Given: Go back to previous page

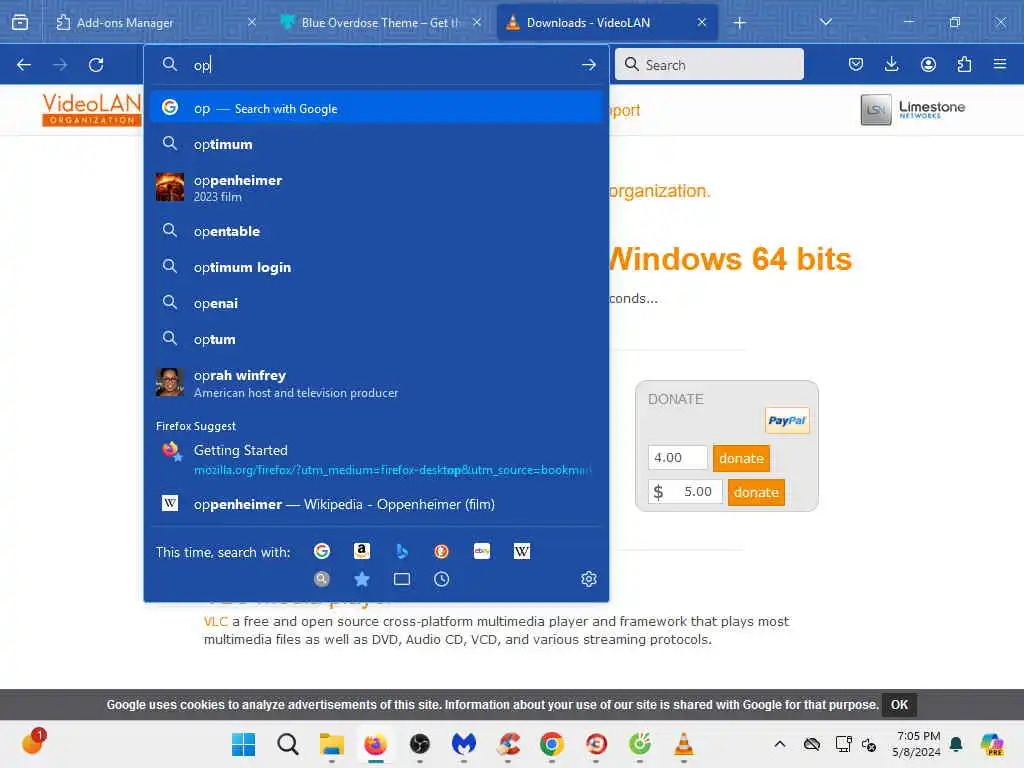Looking at the screenshot, I should coord(24,65).
